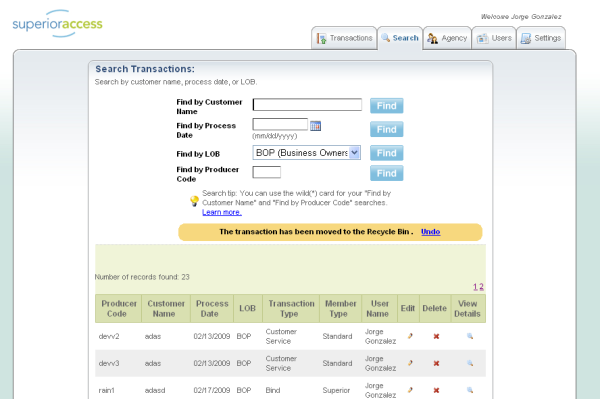Focus the Process Date input field

(x=280, y=124)
